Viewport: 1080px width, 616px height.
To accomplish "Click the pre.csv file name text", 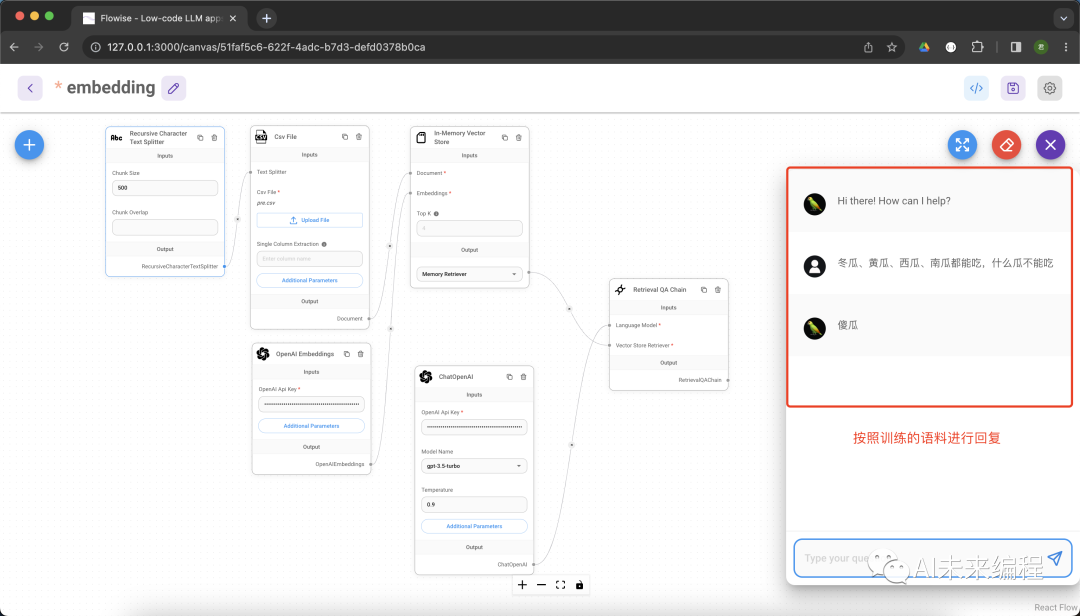I will click(266, 203).
